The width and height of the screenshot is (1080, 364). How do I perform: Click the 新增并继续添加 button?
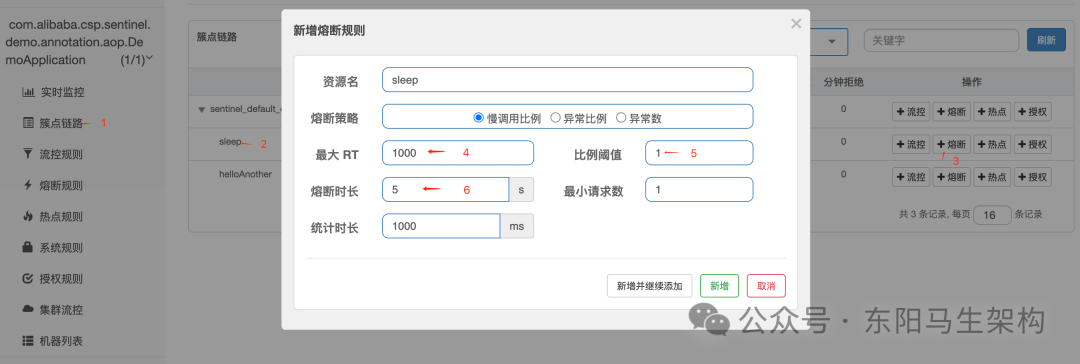[x=650, y=286]
